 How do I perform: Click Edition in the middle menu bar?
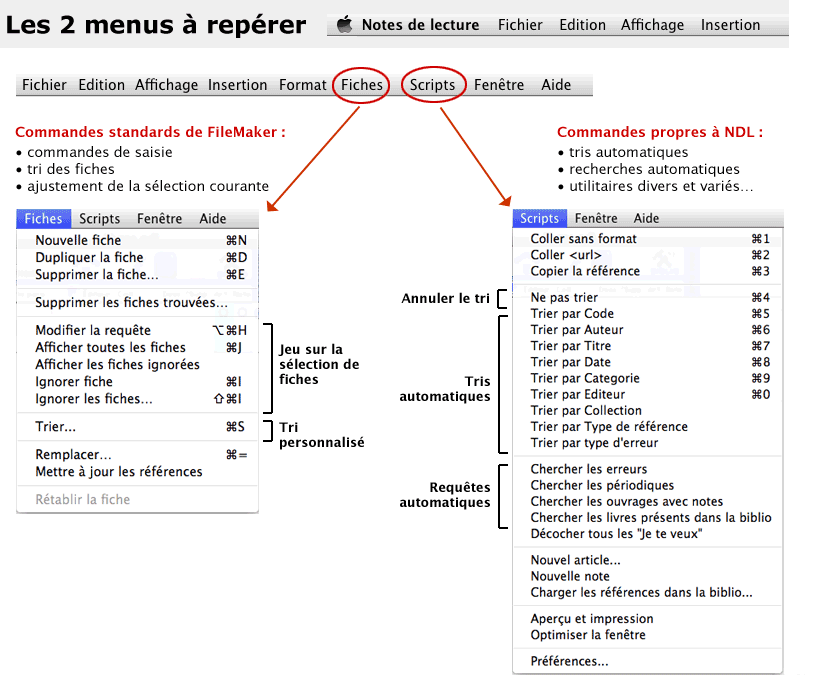pyautogui.click(x=102, y=85)
